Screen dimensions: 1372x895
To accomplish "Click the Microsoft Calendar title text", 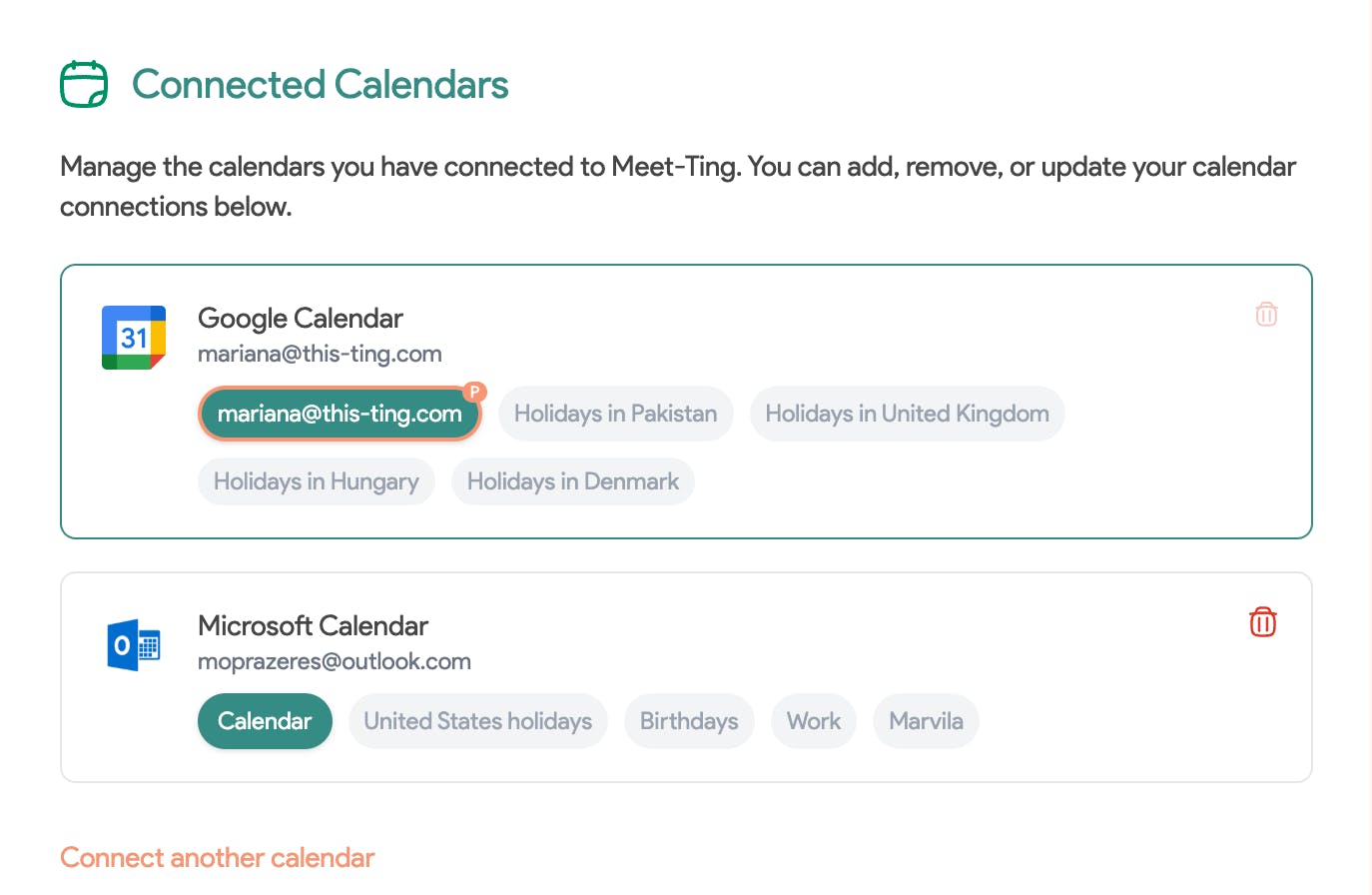I will pos(313,626).
